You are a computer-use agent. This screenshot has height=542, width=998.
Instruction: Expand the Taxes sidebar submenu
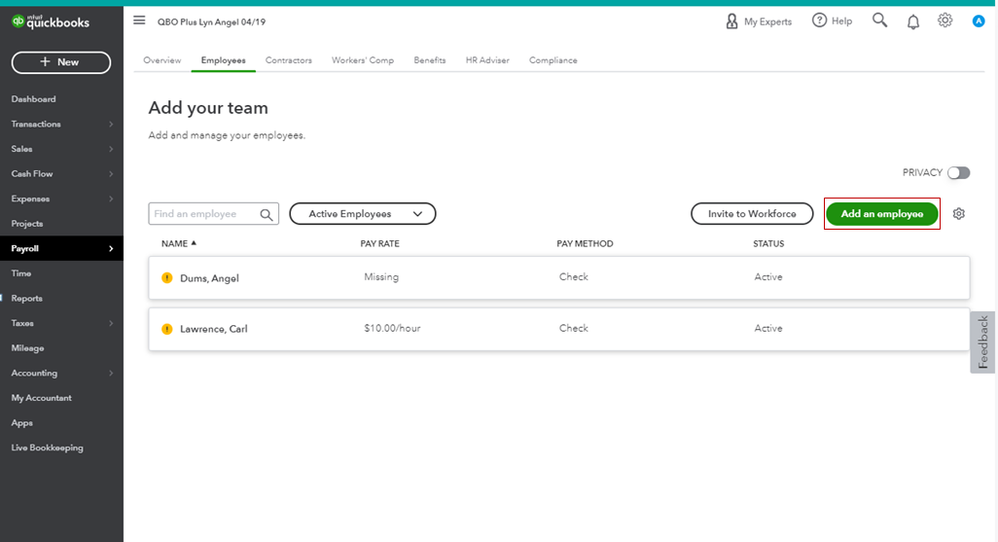111,323
